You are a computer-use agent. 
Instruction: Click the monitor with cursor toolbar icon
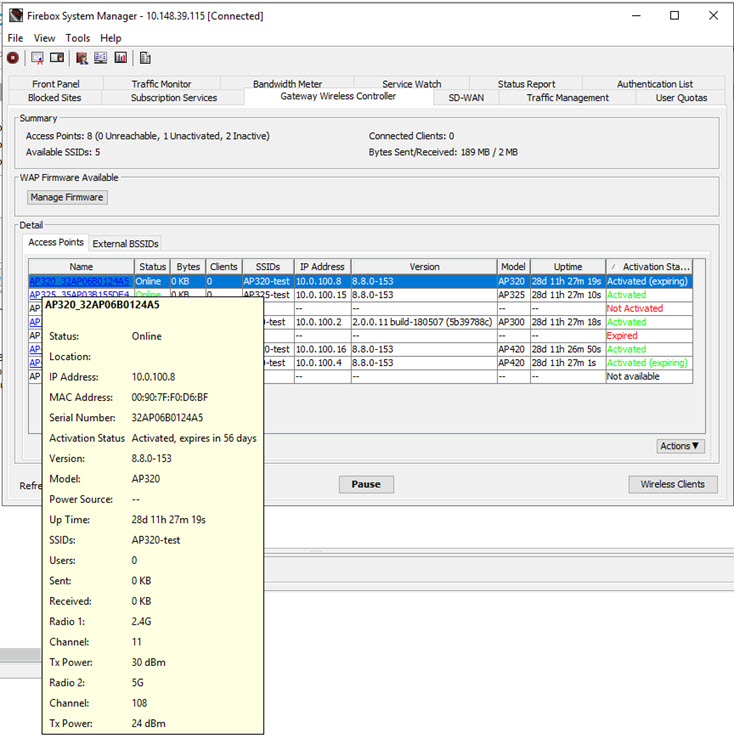(x=37, y=58)
